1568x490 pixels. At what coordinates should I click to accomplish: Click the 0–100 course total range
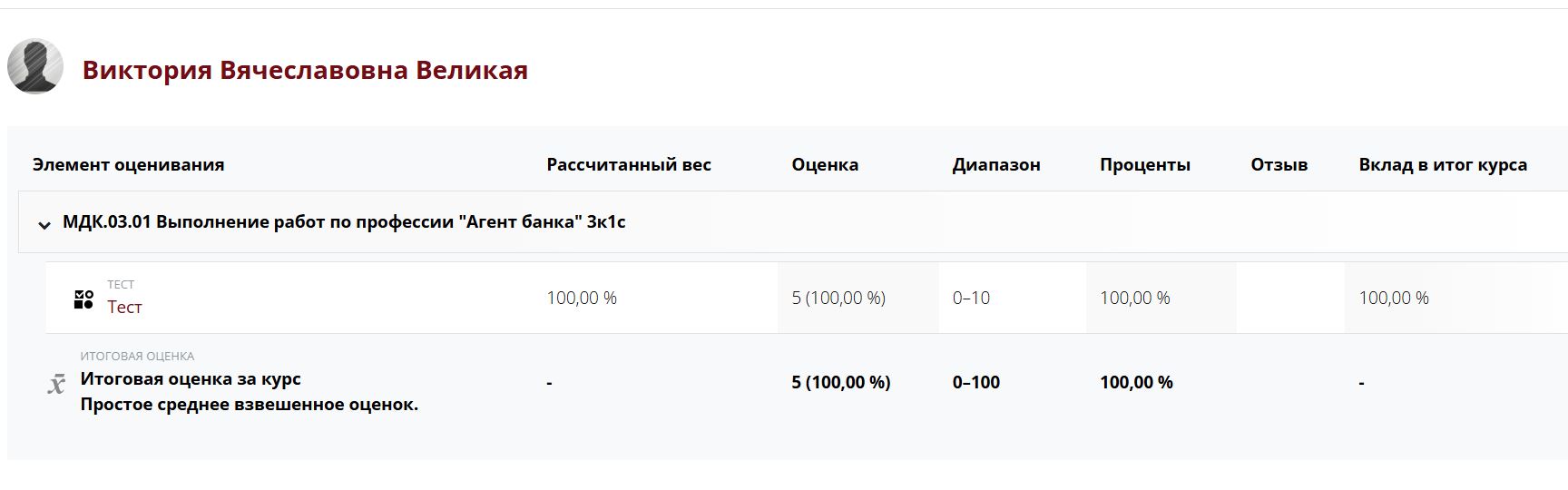click(x=976, y=383)
